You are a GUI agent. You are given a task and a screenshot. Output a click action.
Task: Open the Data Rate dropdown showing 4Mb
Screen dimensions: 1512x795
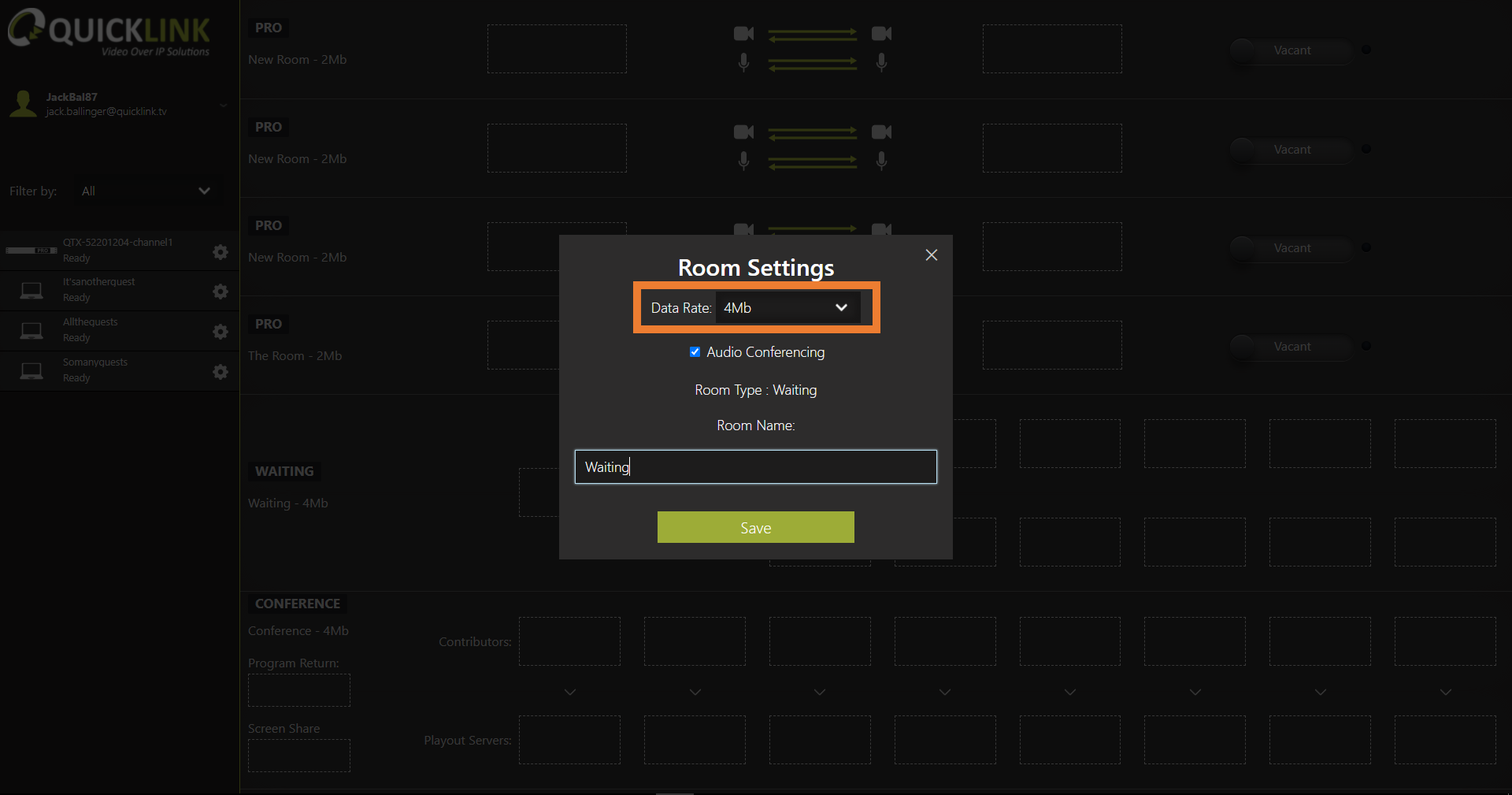point(787,307)
